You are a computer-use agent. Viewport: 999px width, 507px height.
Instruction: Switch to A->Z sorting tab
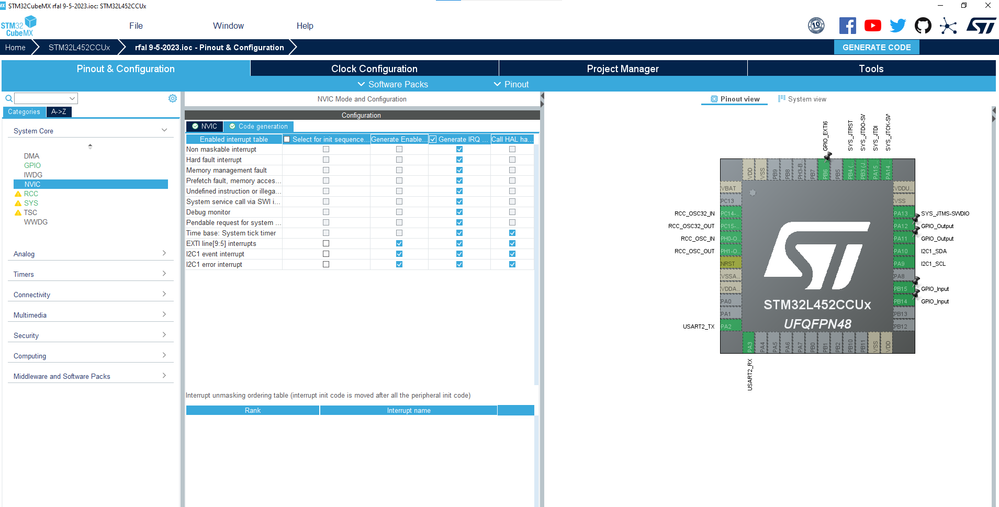click(59, 111)
